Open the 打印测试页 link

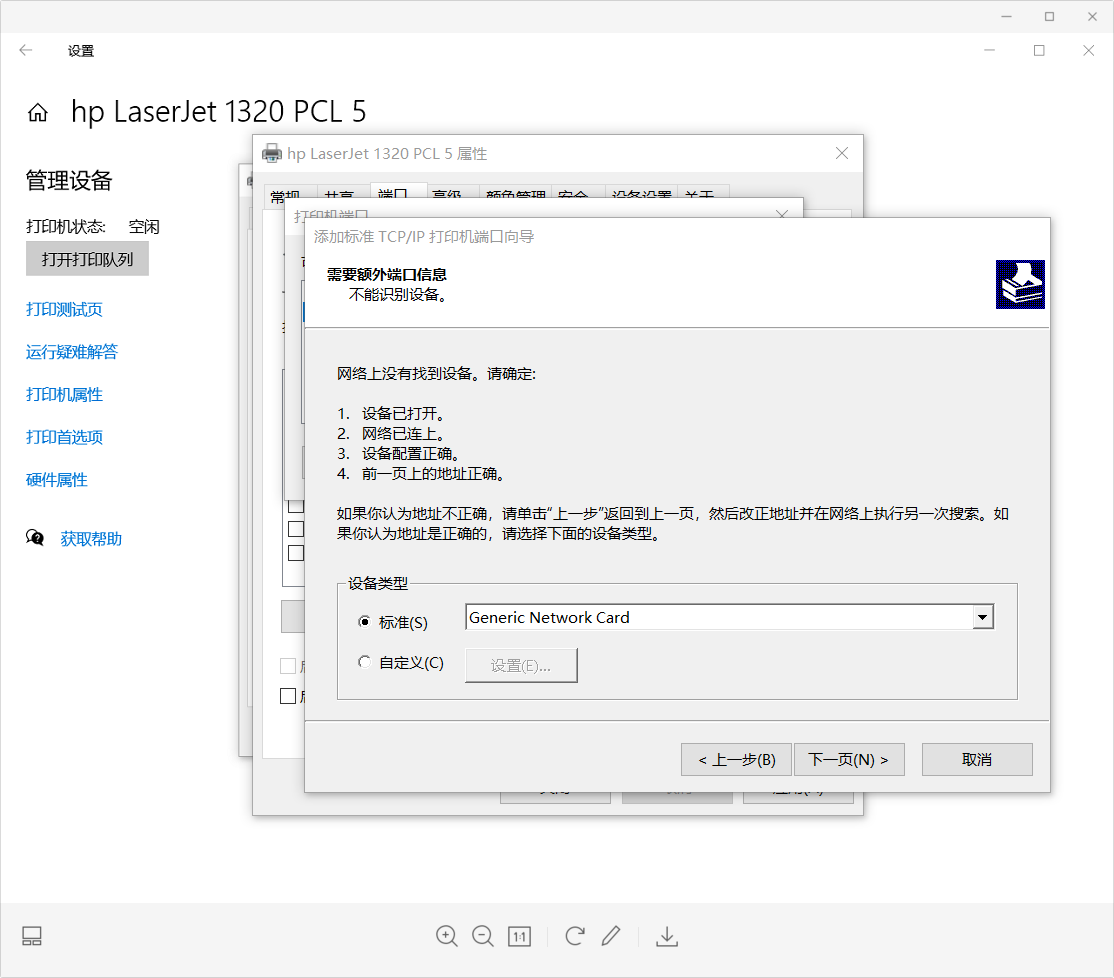(x=64, y=310)
